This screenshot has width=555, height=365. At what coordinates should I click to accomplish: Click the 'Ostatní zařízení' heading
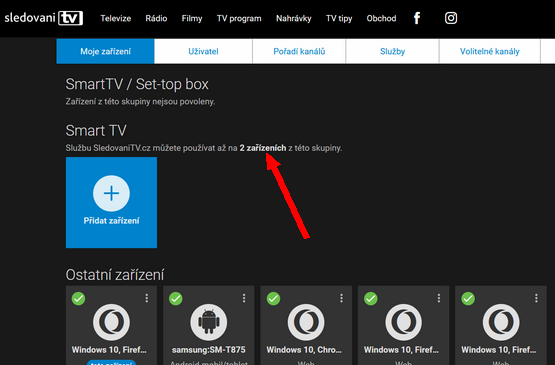[115, 275]
